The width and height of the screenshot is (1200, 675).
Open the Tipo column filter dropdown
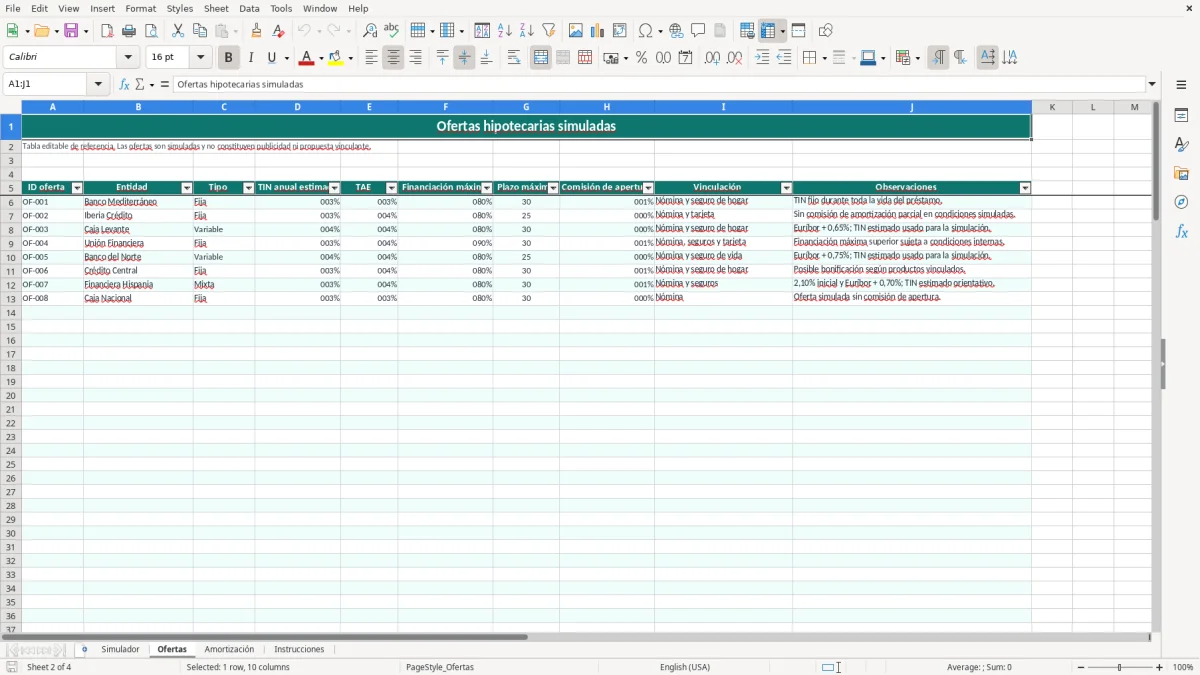(248, 188)
